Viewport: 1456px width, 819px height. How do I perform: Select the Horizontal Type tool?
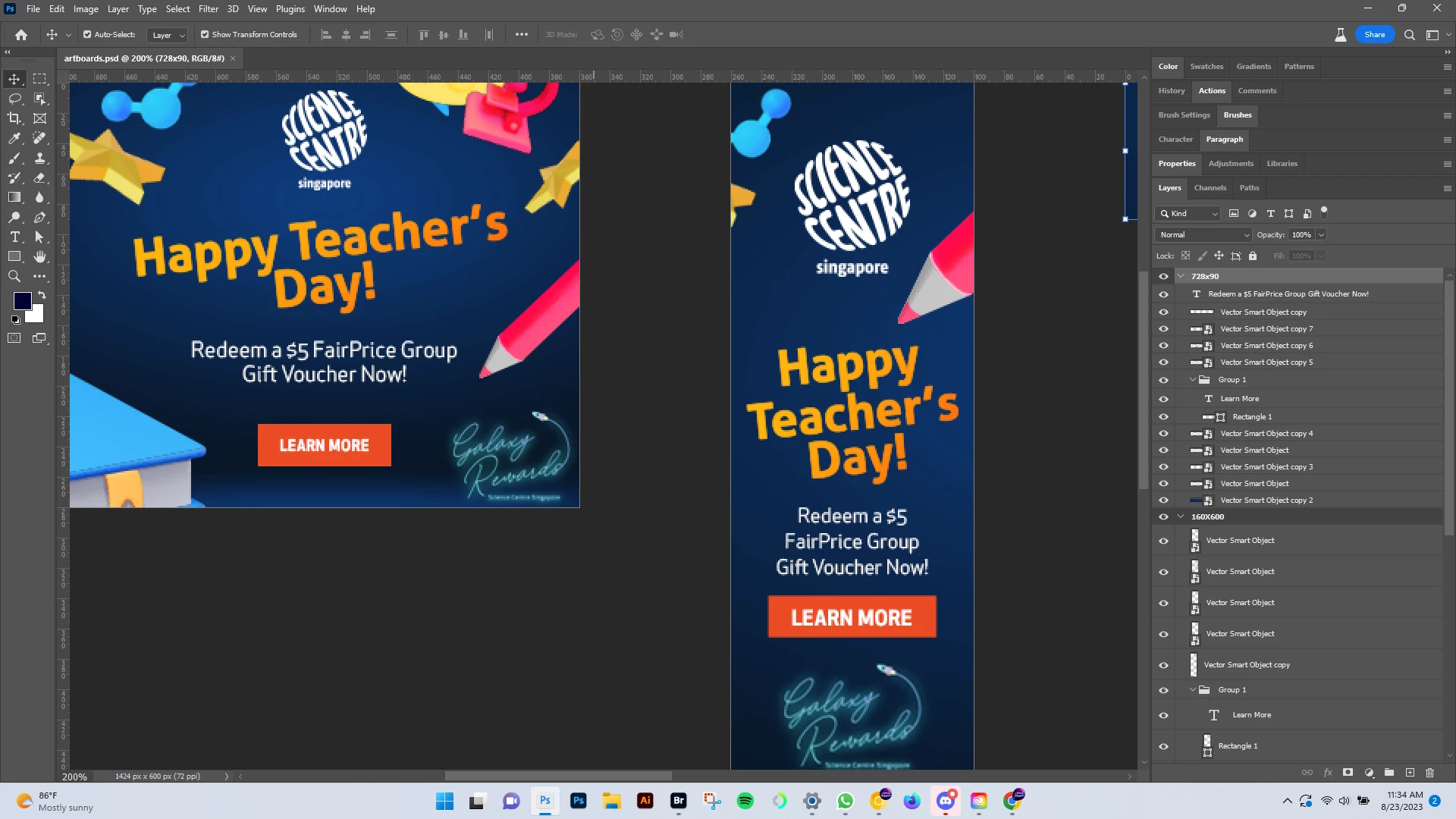point(14,237)
